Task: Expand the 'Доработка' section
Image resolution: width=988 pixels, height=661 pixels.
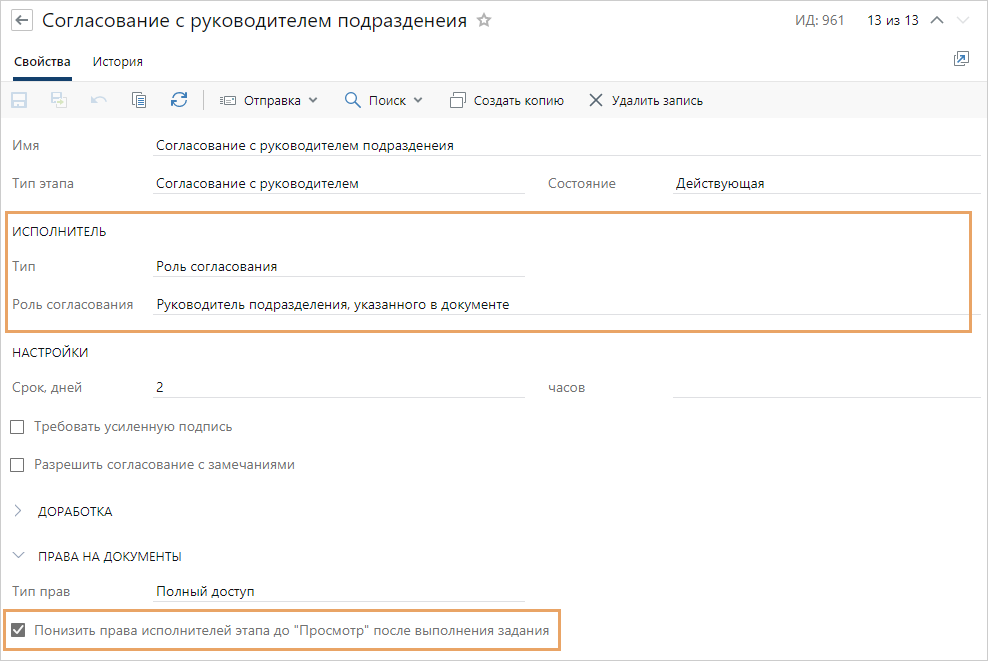Action: point(18,511)
